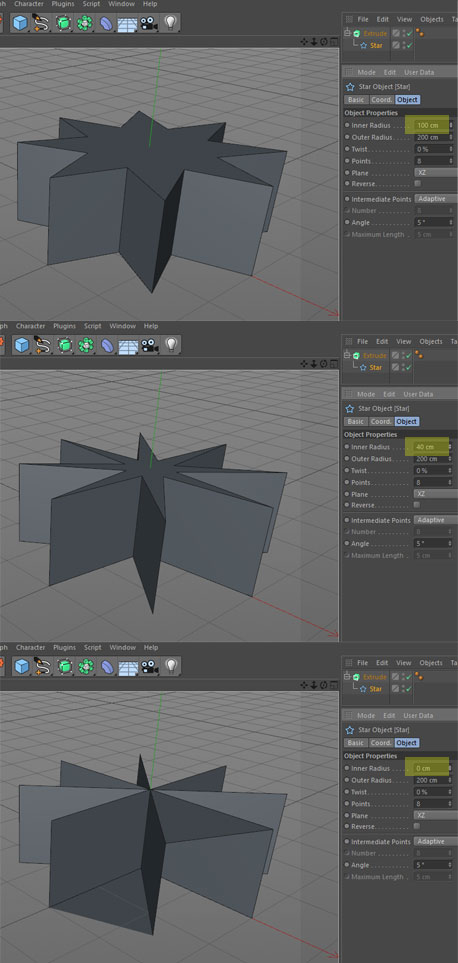Select Extrude object row in 40 cm screenshot
458x963 pixels.
point(375,355)
